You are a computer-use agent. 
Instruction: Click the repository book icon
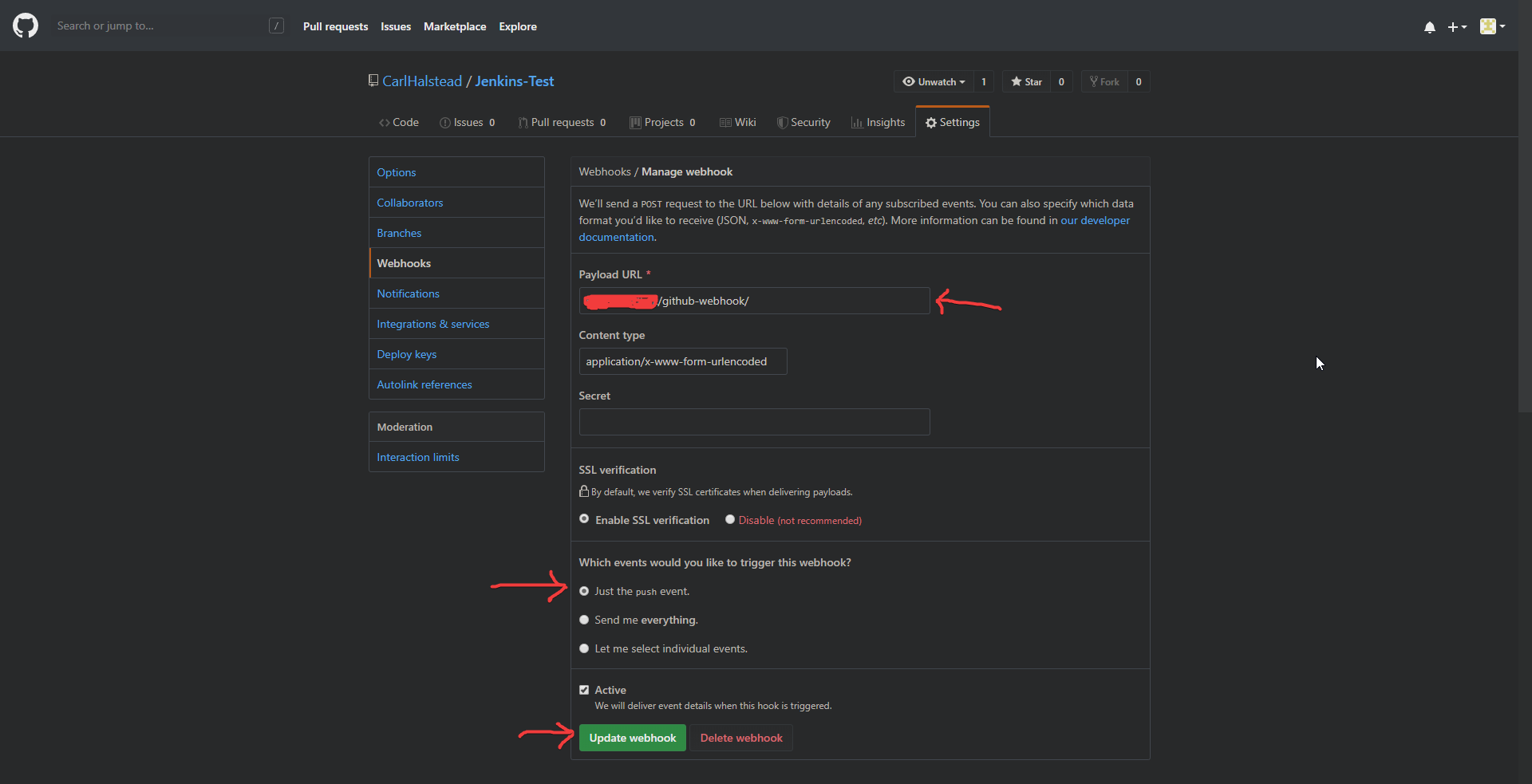(373, 81)
